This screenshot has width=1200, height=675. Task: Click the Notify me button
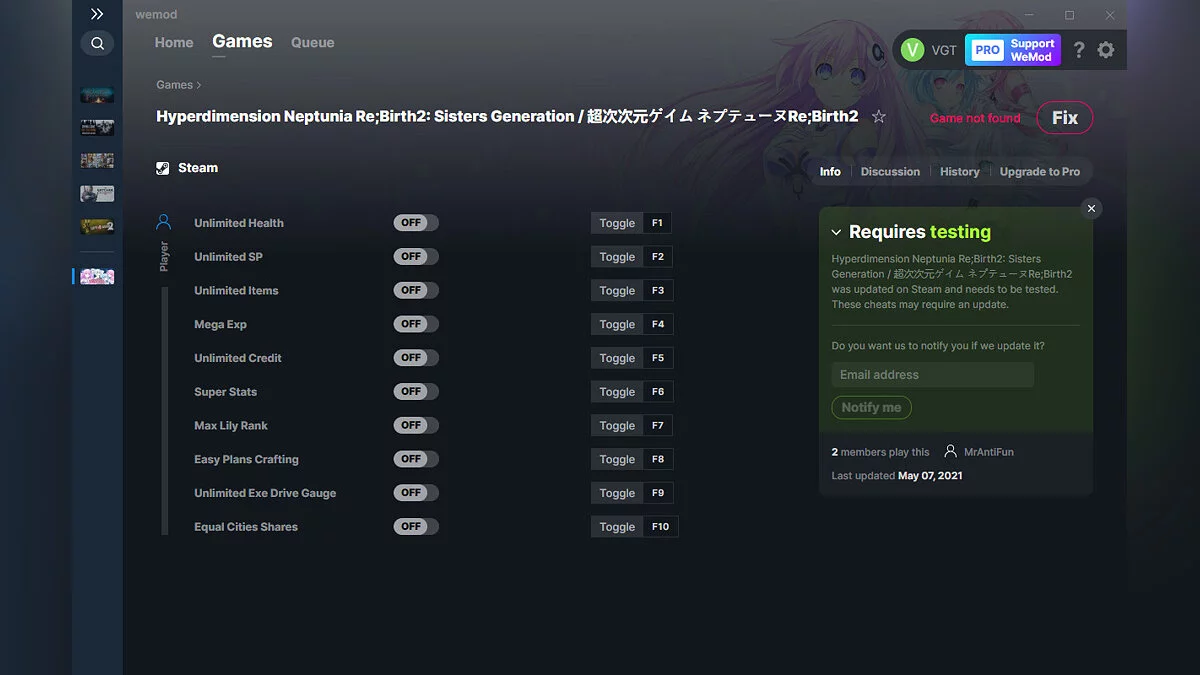click(871, 408)
